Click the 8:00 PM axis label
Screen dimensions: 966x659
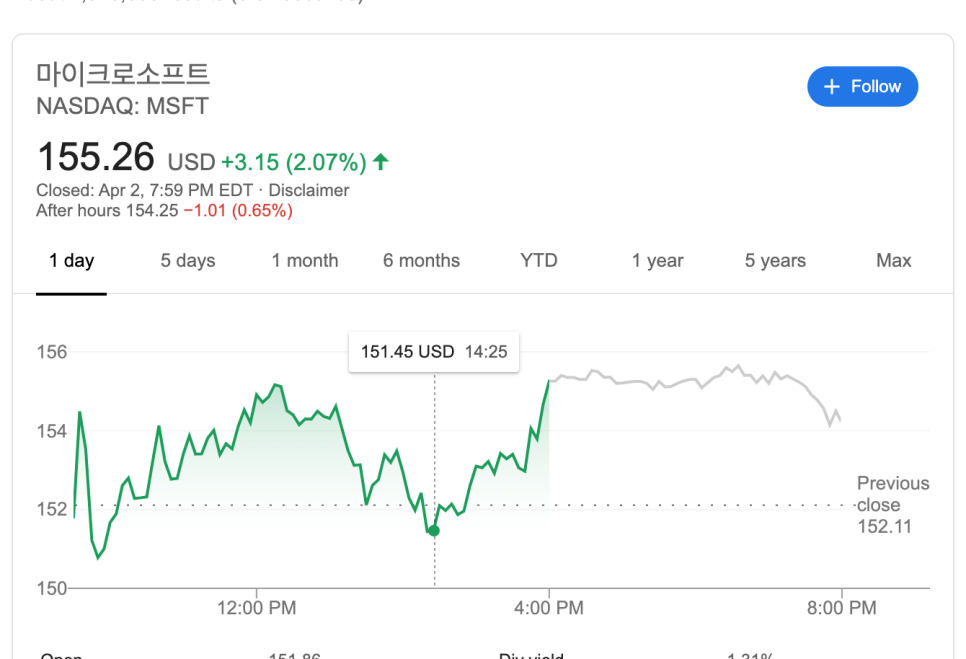pyautogui.click(x=841, y=608)
